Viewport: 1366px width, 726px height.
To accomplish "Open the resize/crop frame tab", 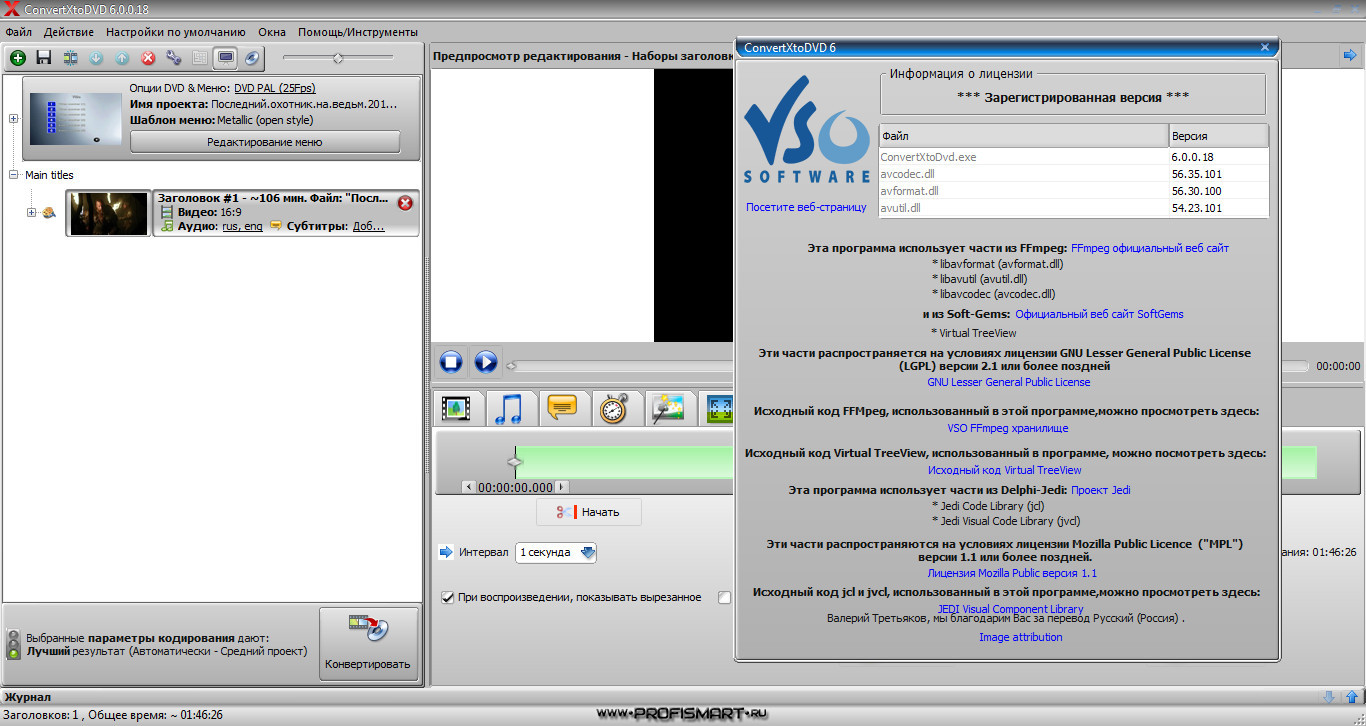I will coord(718,408).
